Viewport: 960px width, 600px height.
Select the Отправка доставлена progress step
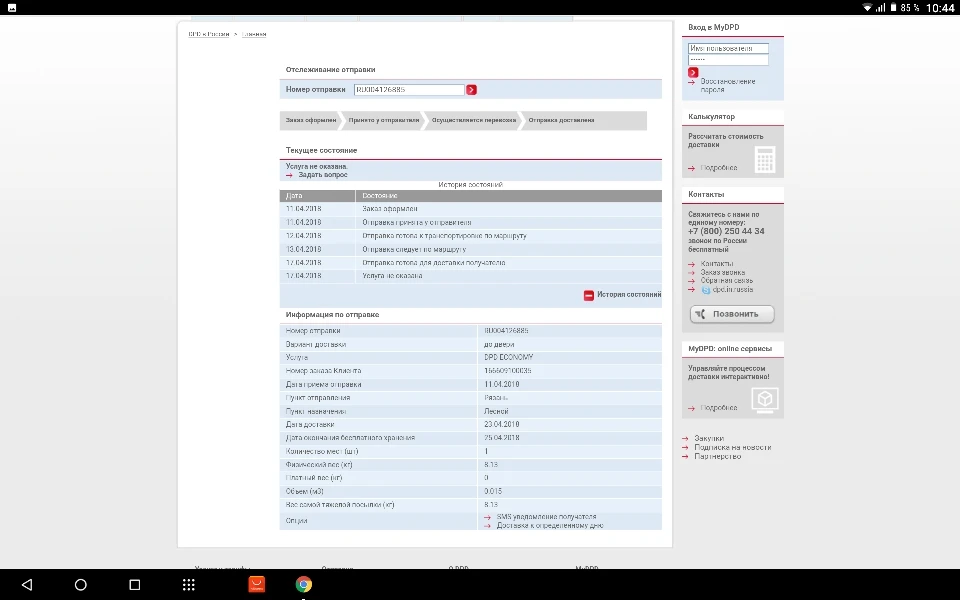pos(561,120)
